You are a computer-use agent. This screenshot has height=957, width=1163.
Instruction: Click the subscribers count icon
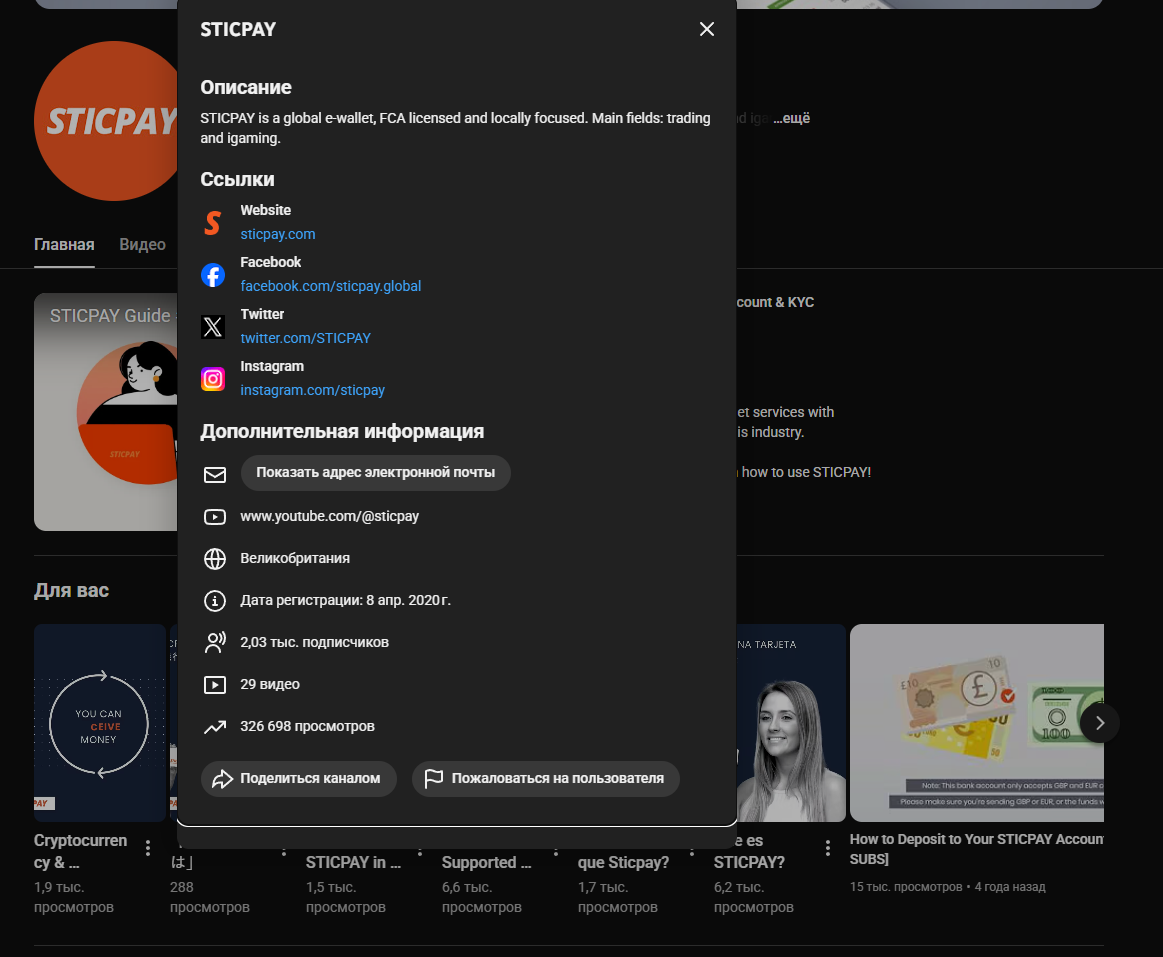215,642
